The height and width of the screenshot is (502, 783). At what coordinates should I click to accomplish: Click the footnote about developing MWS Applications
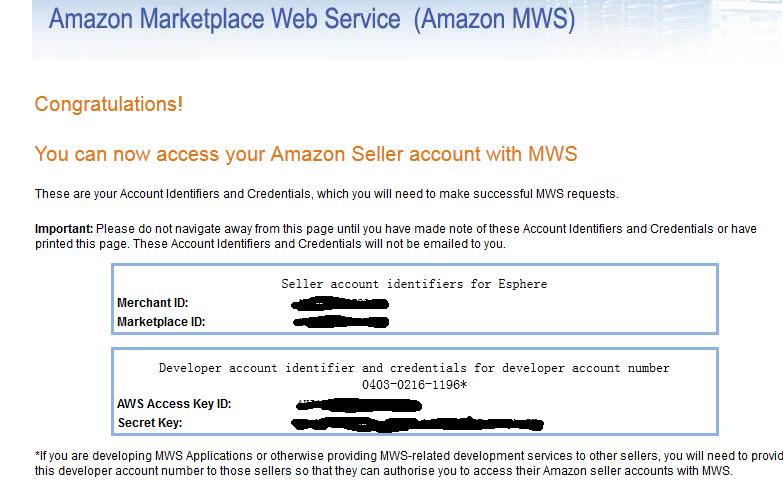click(408, 456)
